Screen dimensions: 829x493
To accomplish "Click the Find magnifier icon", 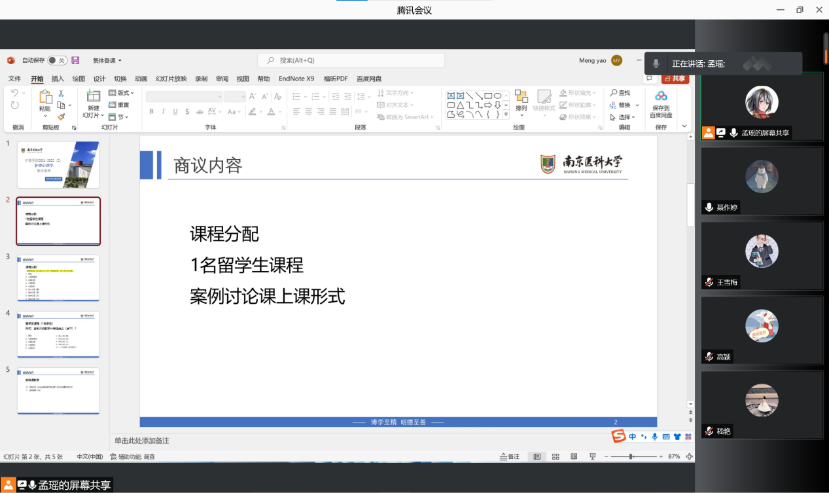I will (611, 93).
